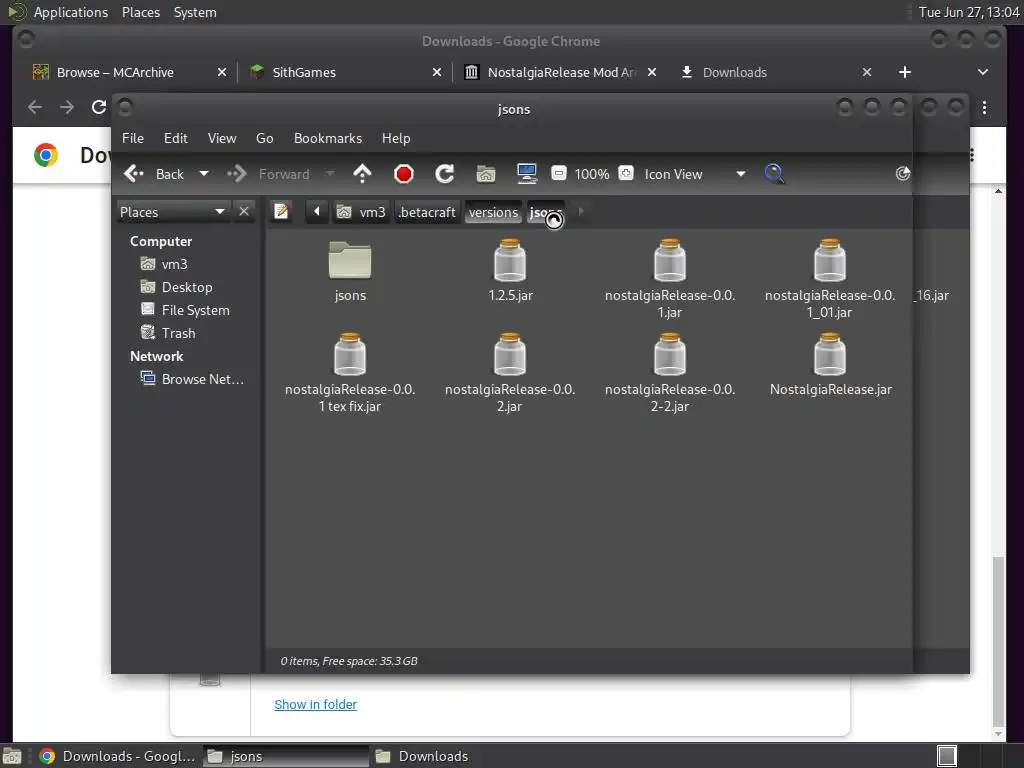Viewport: 1024px width, 768px height.
Task: Open the Back history dropdown arrow
Action: pyautogui.click(x=204, y=174)
